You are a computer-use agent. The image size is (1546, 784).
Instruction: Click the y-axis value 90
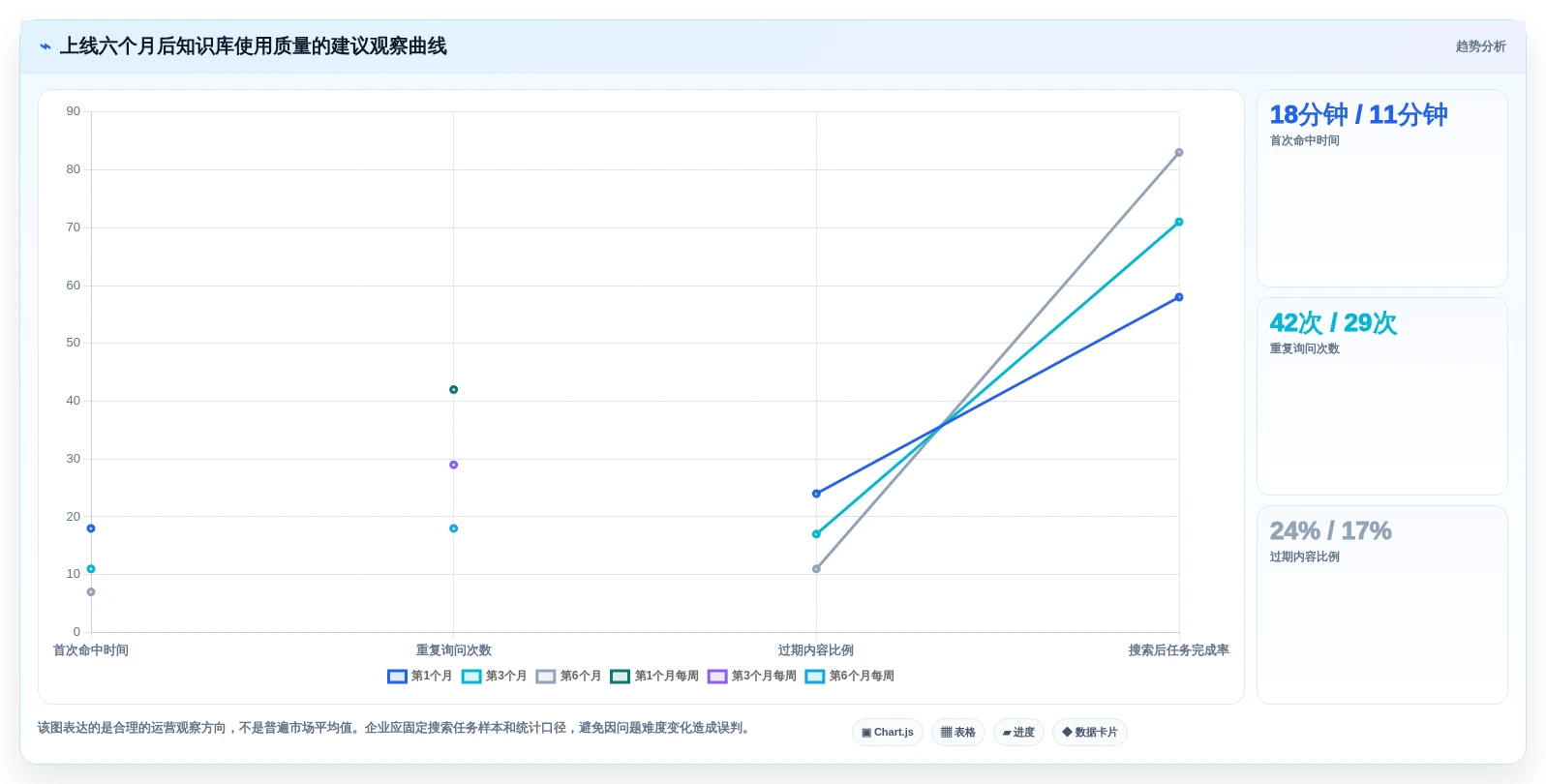pos(74,111)
